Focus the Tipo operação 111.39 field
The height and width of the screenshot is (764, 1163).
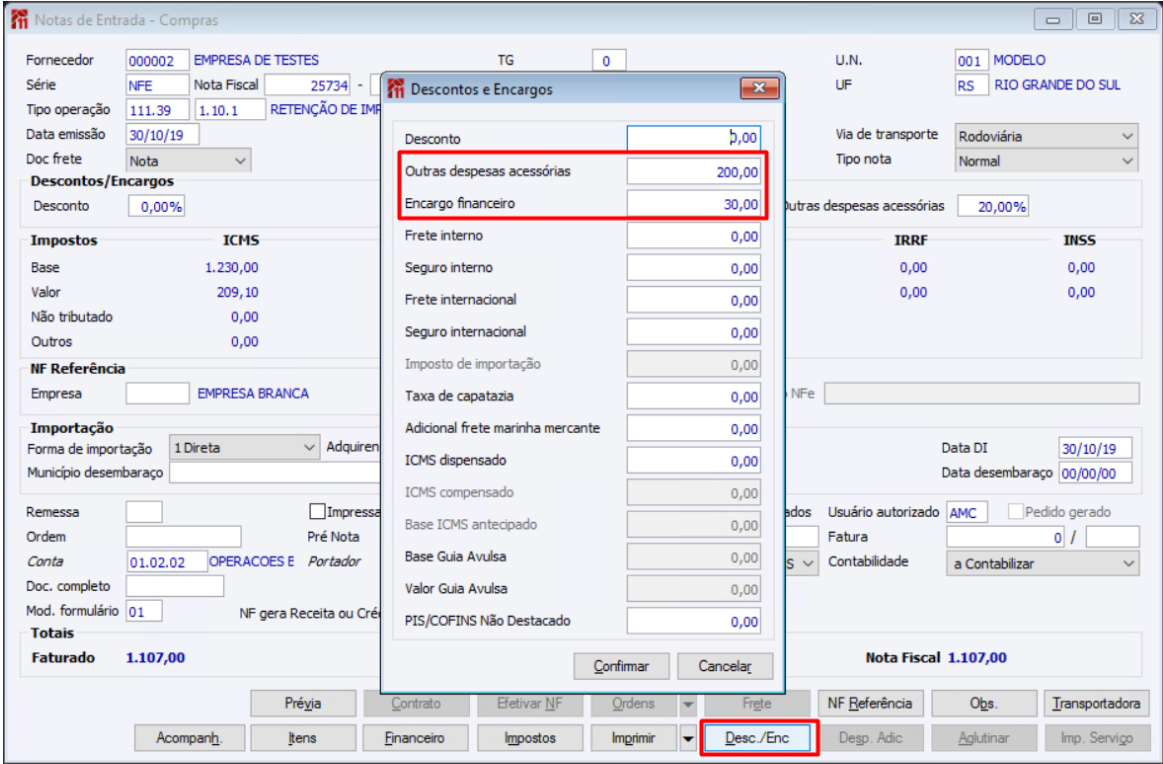[157, 110]
